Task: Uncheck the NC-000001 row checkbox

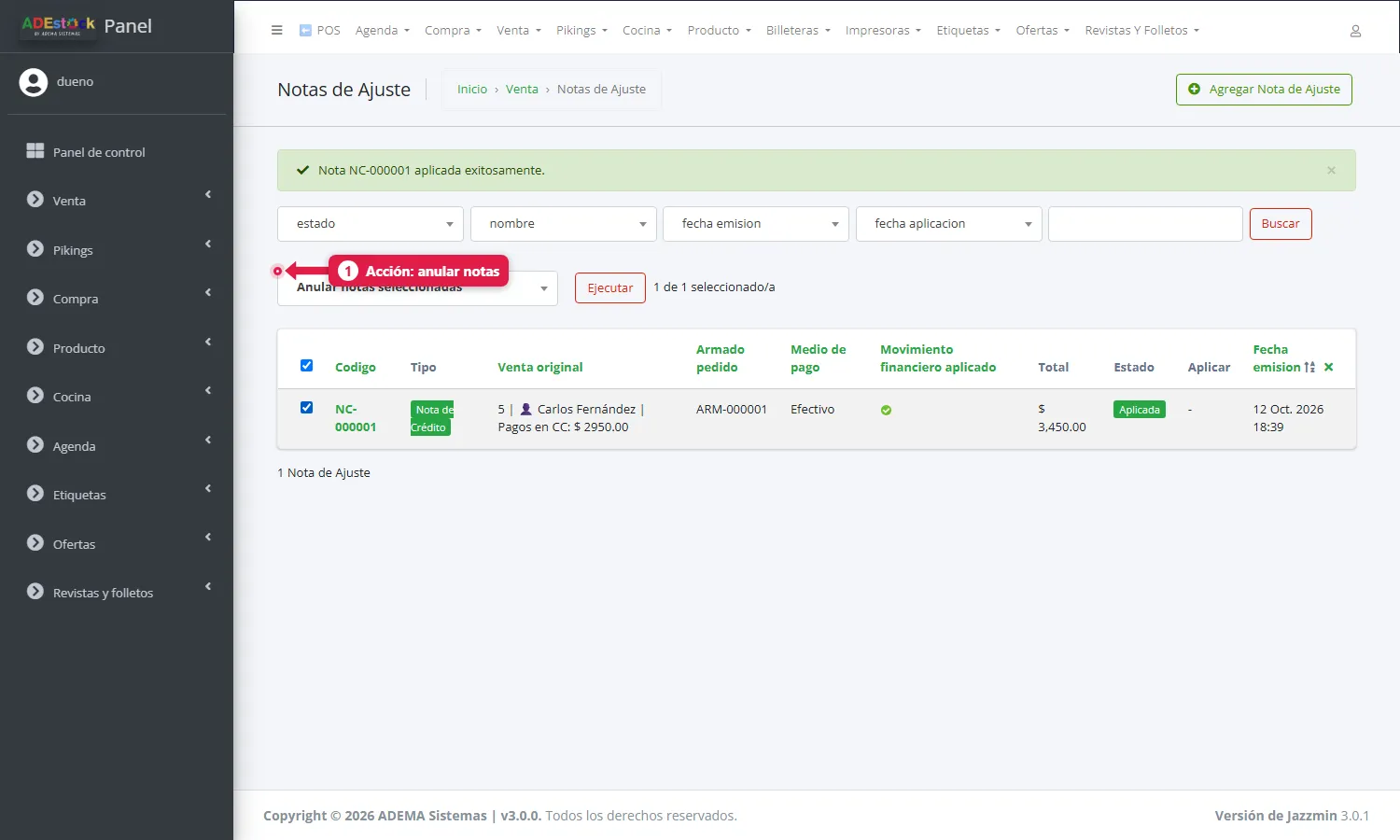Action: (x=306, y=407)
